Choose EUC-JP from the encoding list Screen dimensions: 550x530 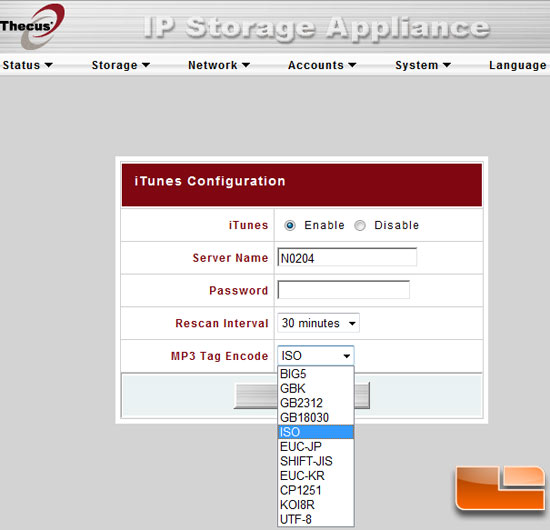click(315, 447)
